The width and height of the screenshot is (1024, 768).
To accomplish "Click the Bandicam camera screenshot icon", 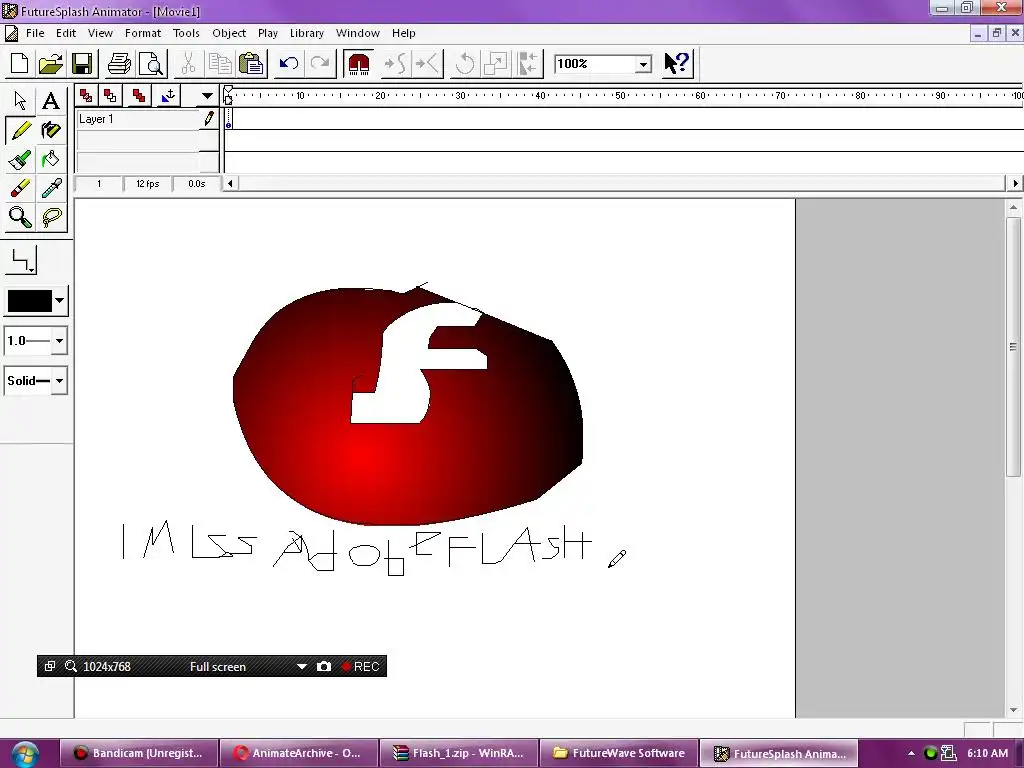I will pyautogui.click(x=324, y=667).
